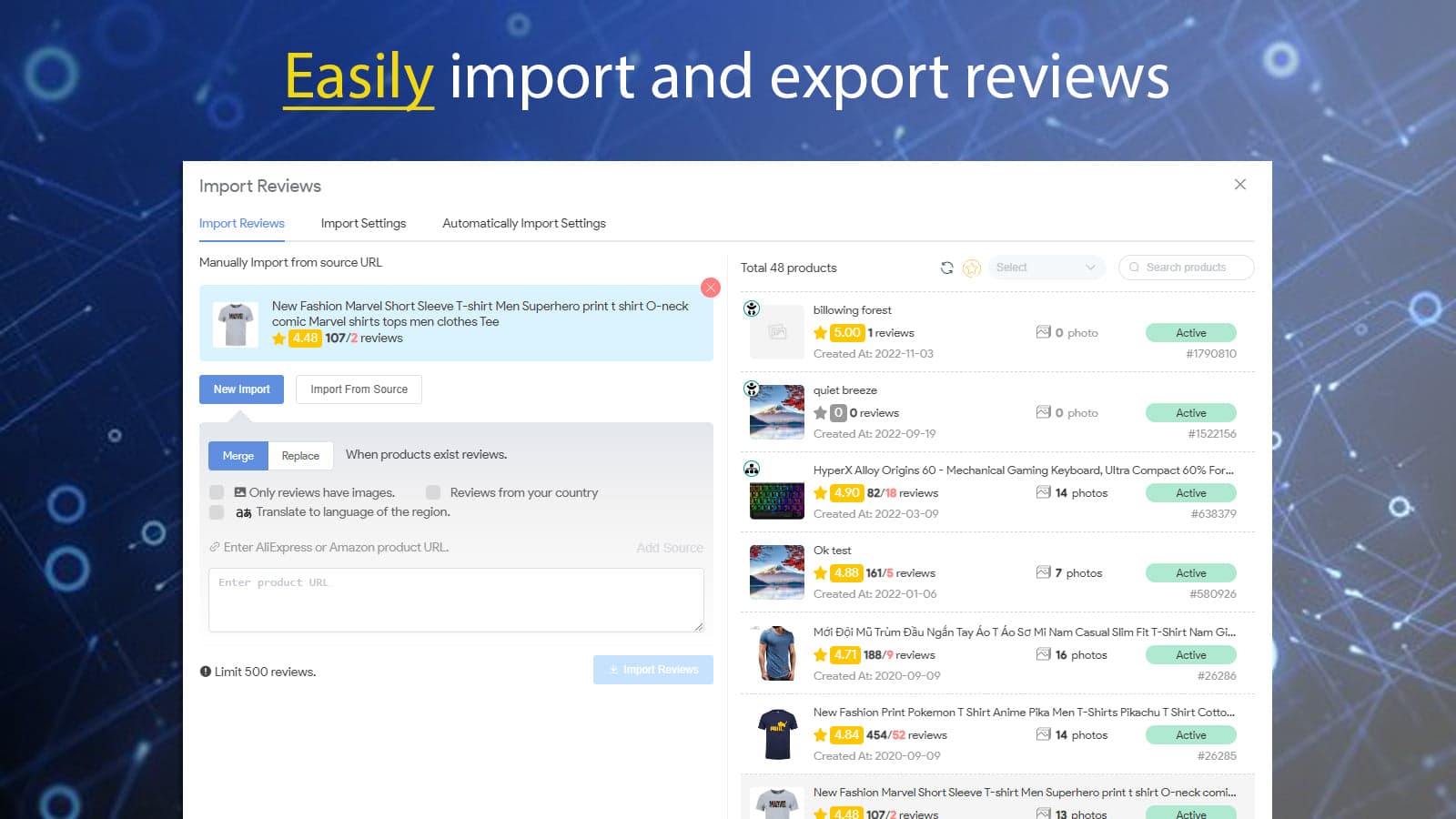Check Translate to language of the region
The width and height of the screenshot is (1456, 819).
pos(217,511)
